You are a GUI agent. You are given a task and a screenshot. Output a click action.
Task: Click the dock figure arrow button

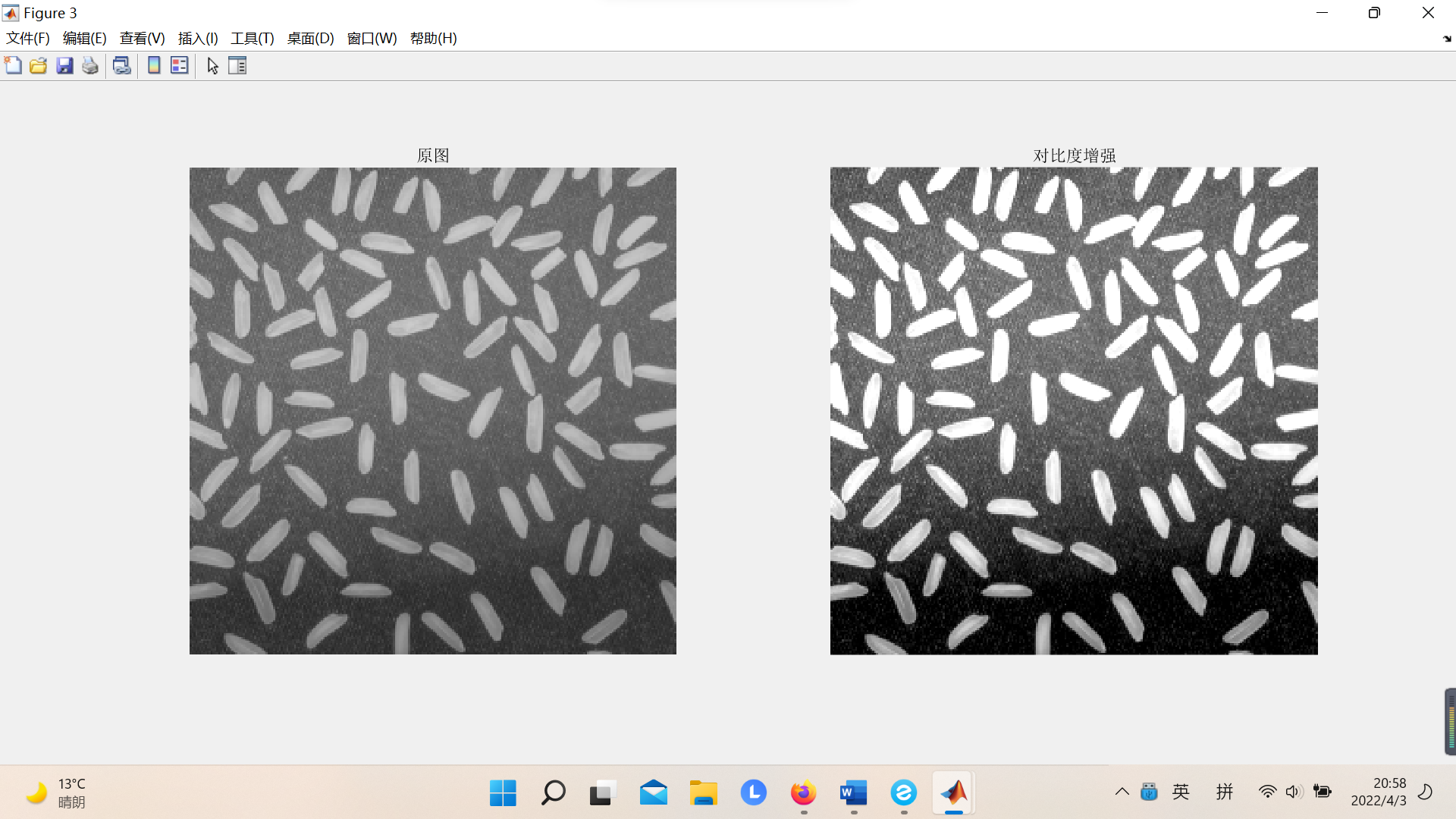click(1446, 39)
